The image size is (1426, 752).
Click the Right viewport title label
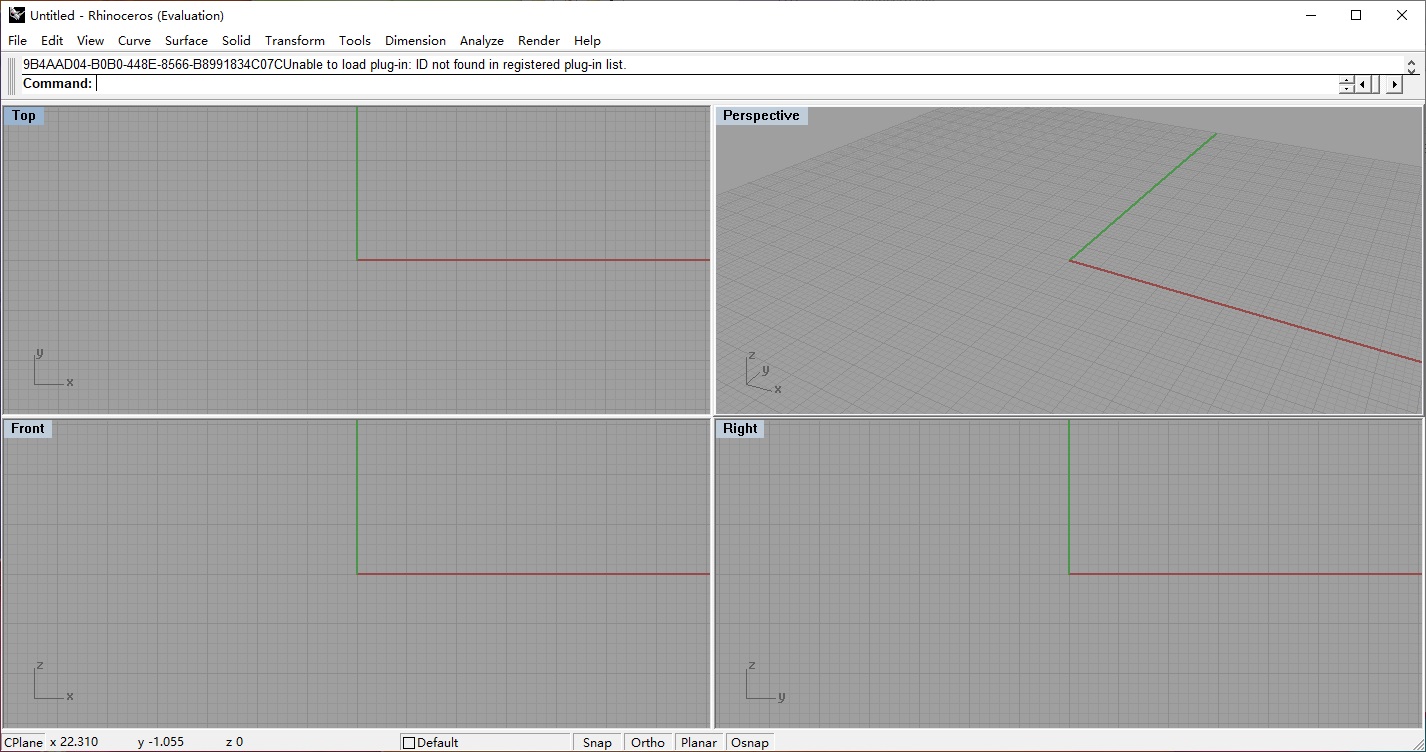(x=740, y=429)
